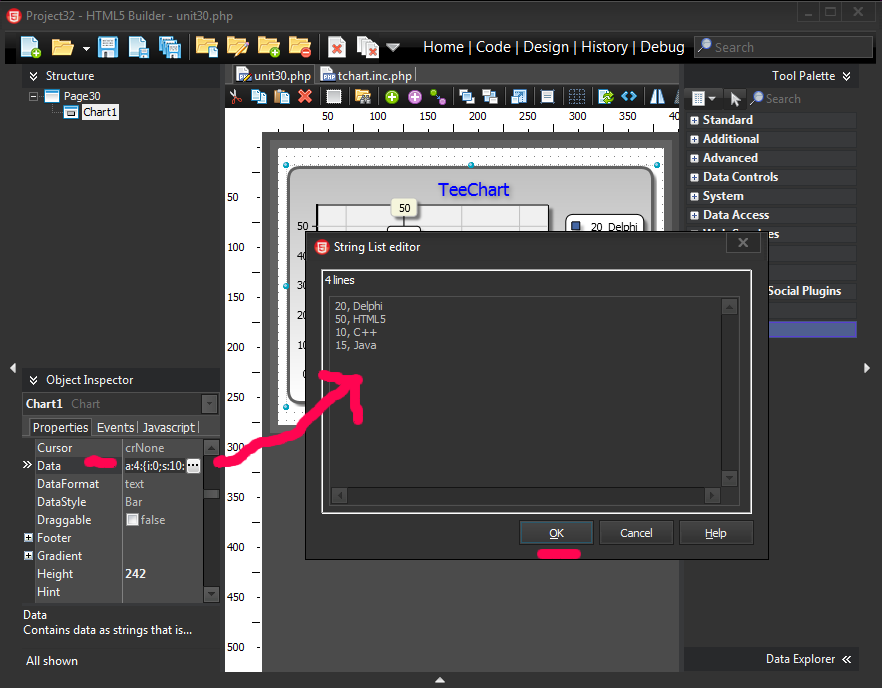Image resolution: width=882 pixels, height=688 pixels.
Task: Switch to the Code view
Action: (493, 47)
